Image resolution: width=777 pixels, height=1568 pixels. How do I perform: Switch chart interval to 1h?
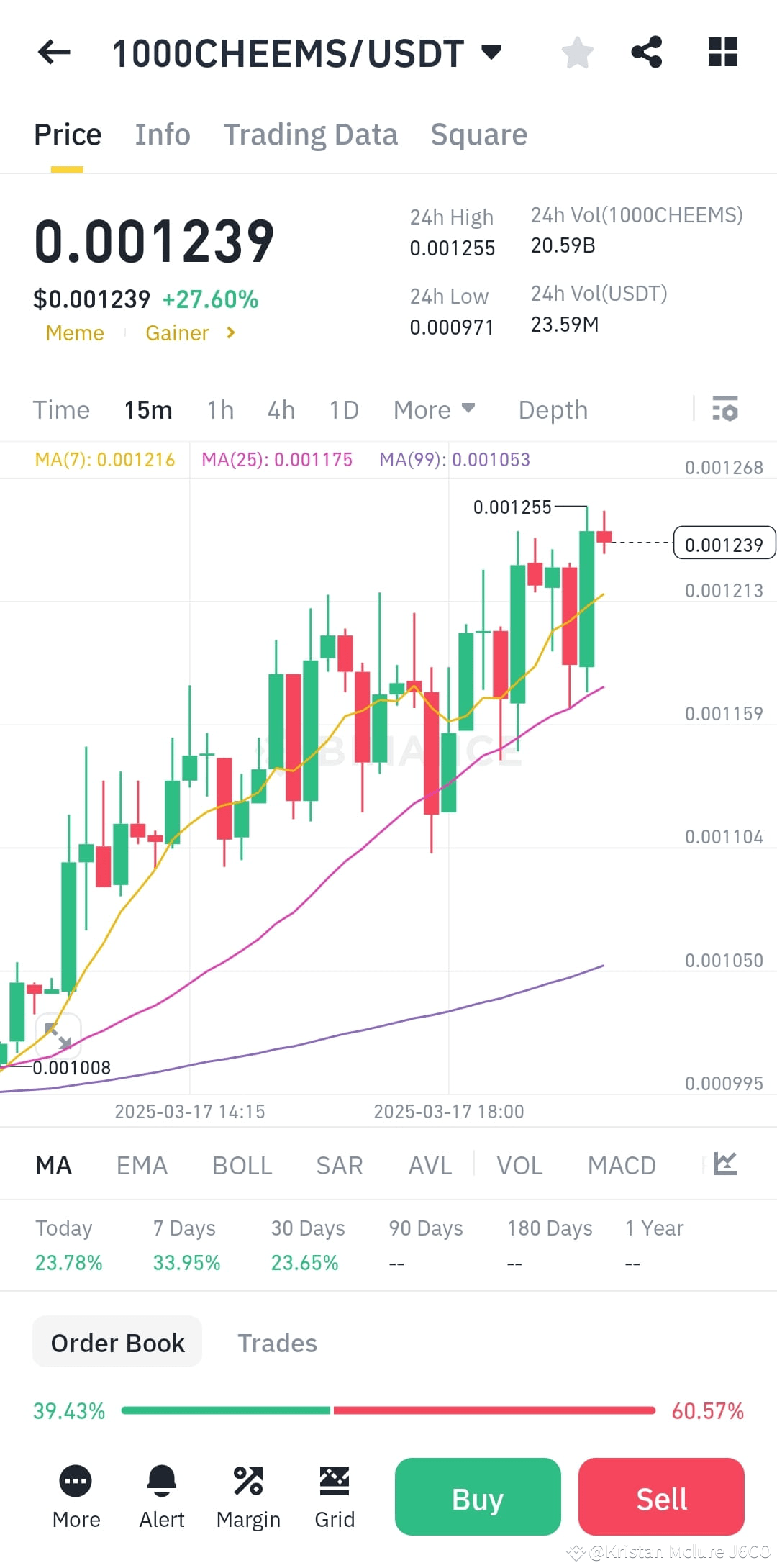click(219, 409)
